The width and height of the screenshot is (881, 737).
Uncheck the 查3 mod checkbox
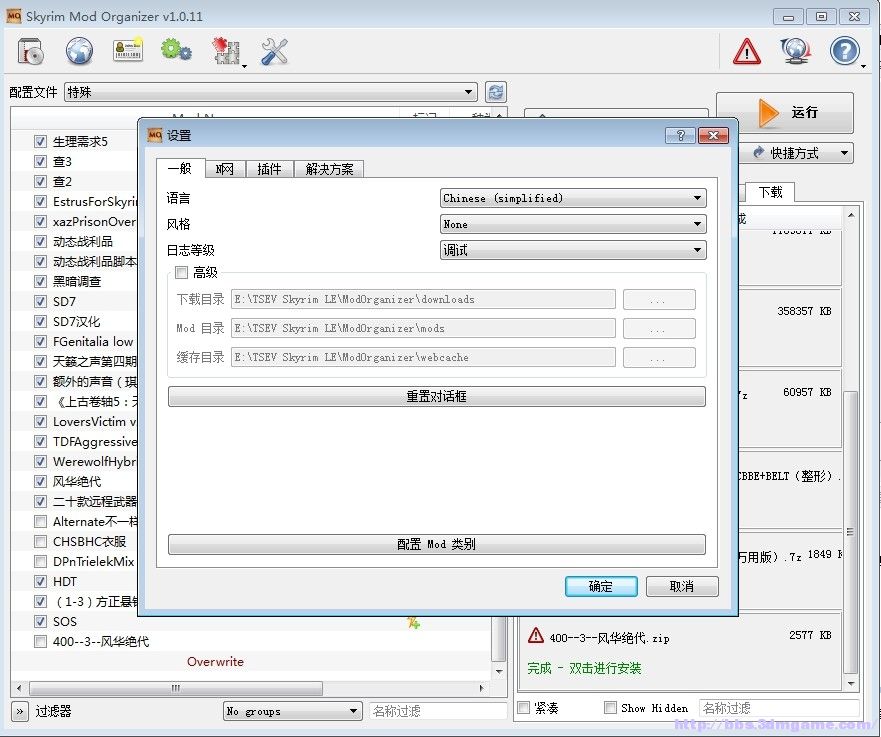40,161
